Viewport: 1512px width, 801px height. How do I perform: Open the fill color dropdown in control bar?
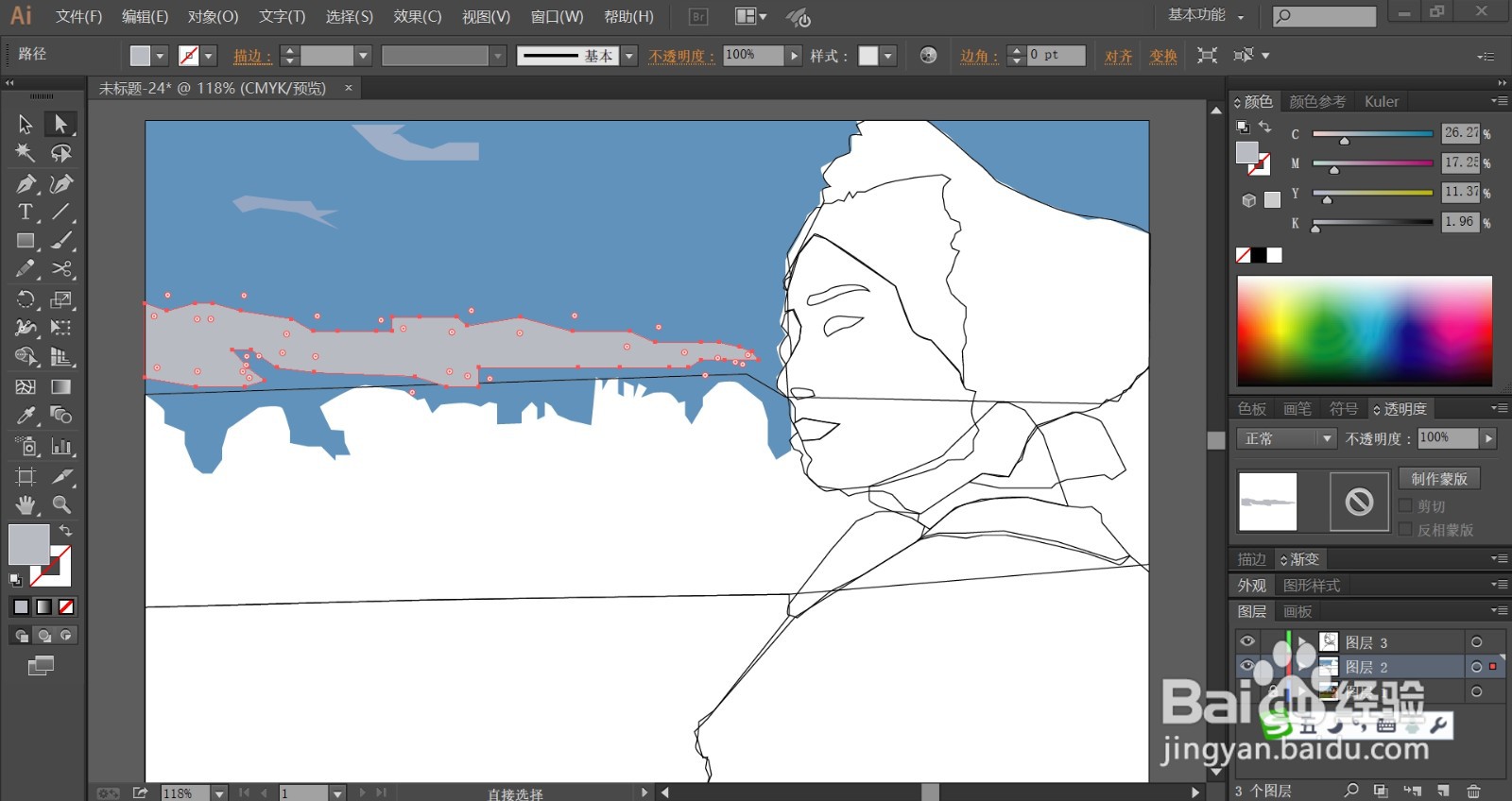[x=160, y=56]
